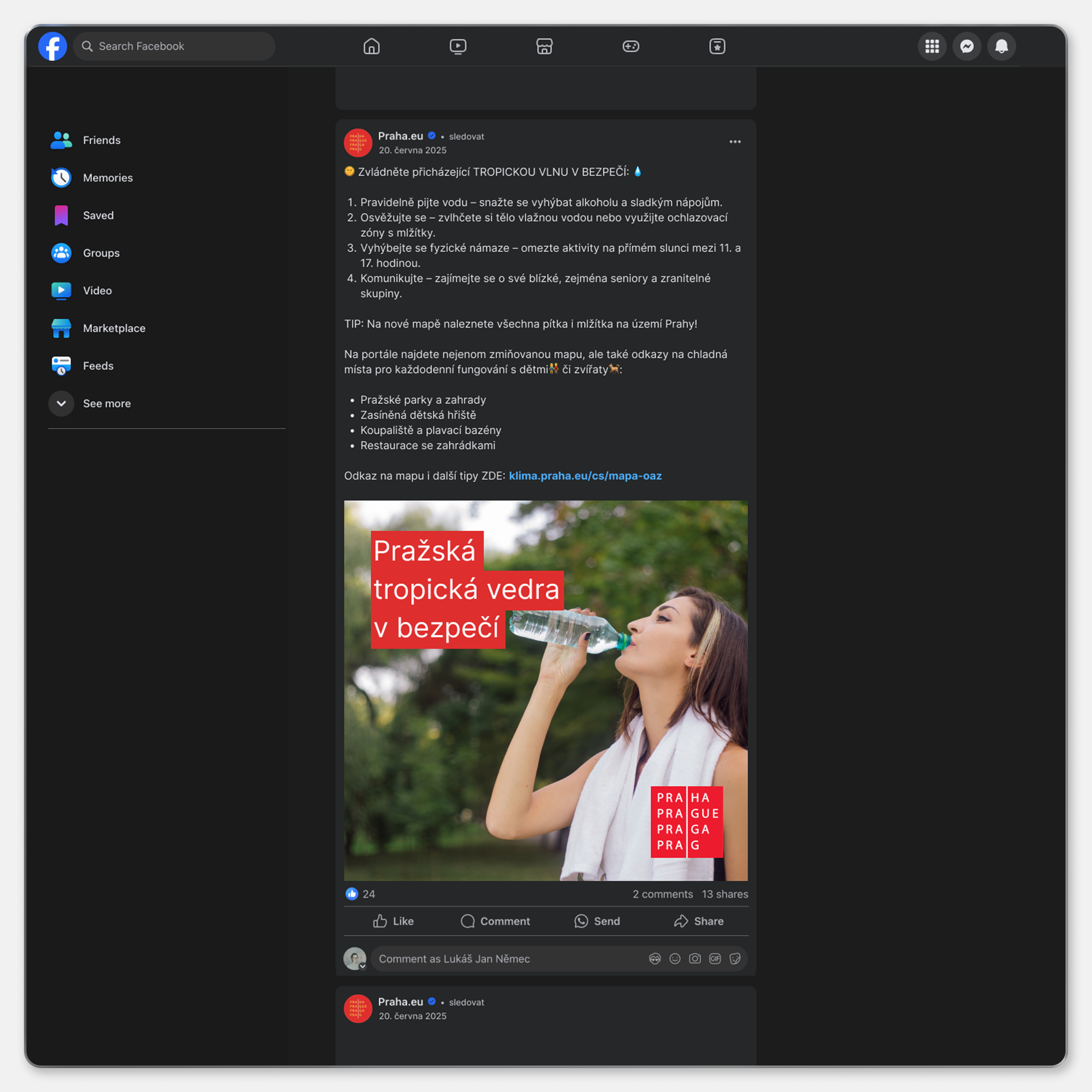
Task: Open the sticker picker in comment box
Action: [x=735, y=958]
